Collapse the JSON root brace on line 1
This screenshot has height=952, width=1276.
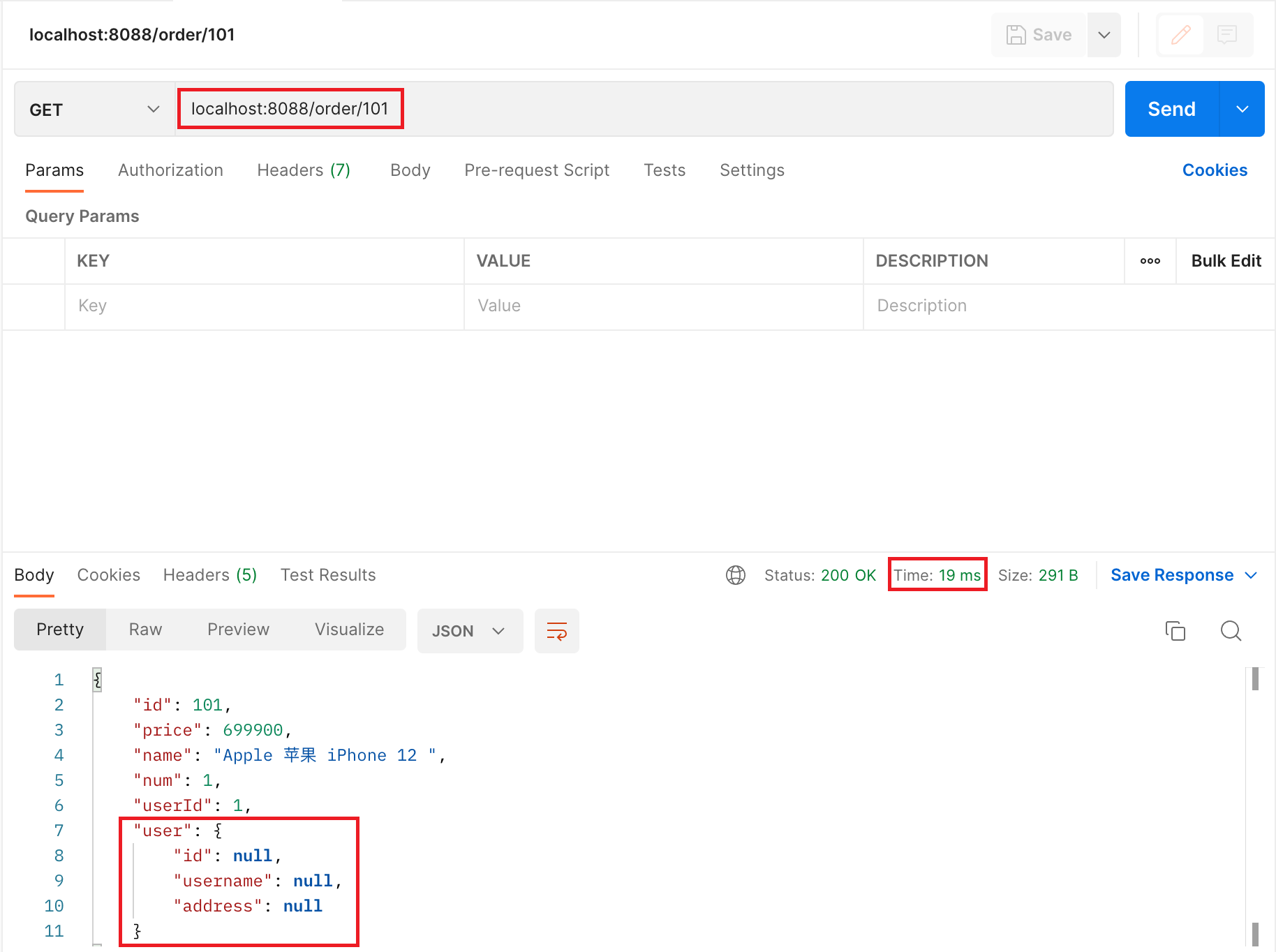[98, 680]
